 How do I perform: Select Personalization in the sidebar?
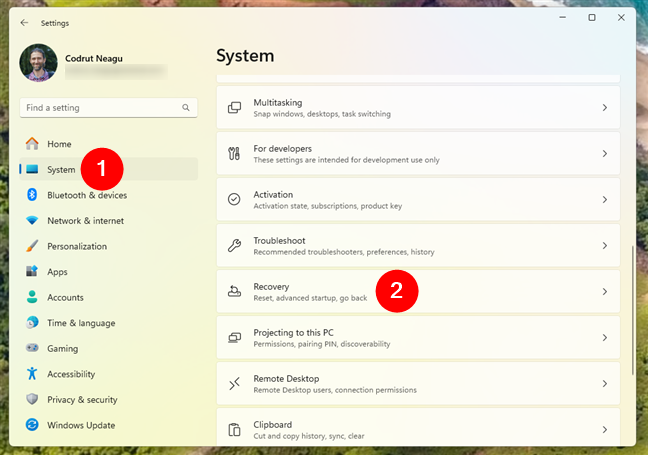tap(108, 246)
